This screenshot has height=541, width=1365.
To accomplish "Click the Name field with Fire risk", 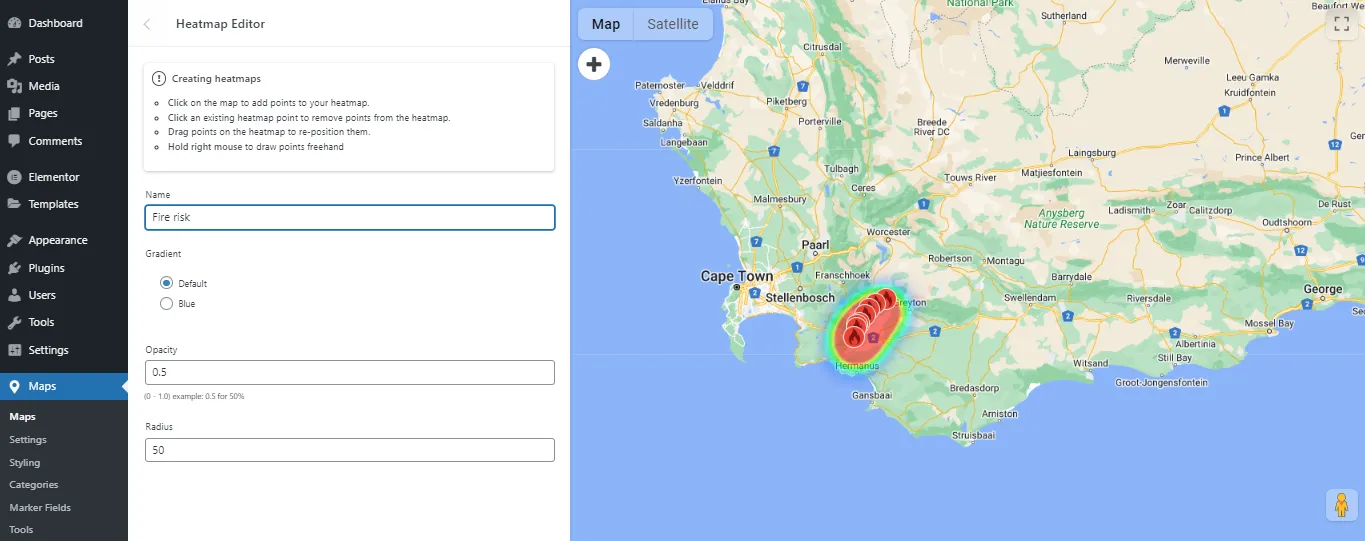I will (350, 217).
